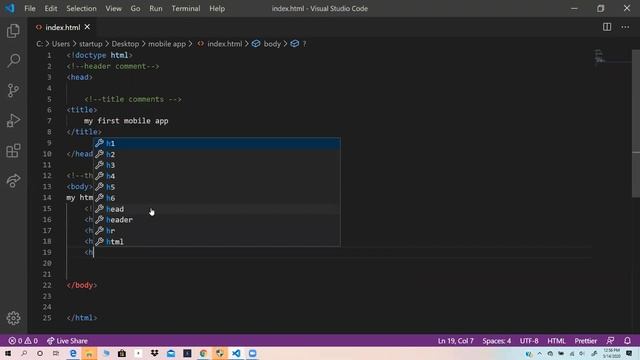Click Desktop in the breadcrumb path
Viewport: 640px width, 360px height.
tap(125, 44)
